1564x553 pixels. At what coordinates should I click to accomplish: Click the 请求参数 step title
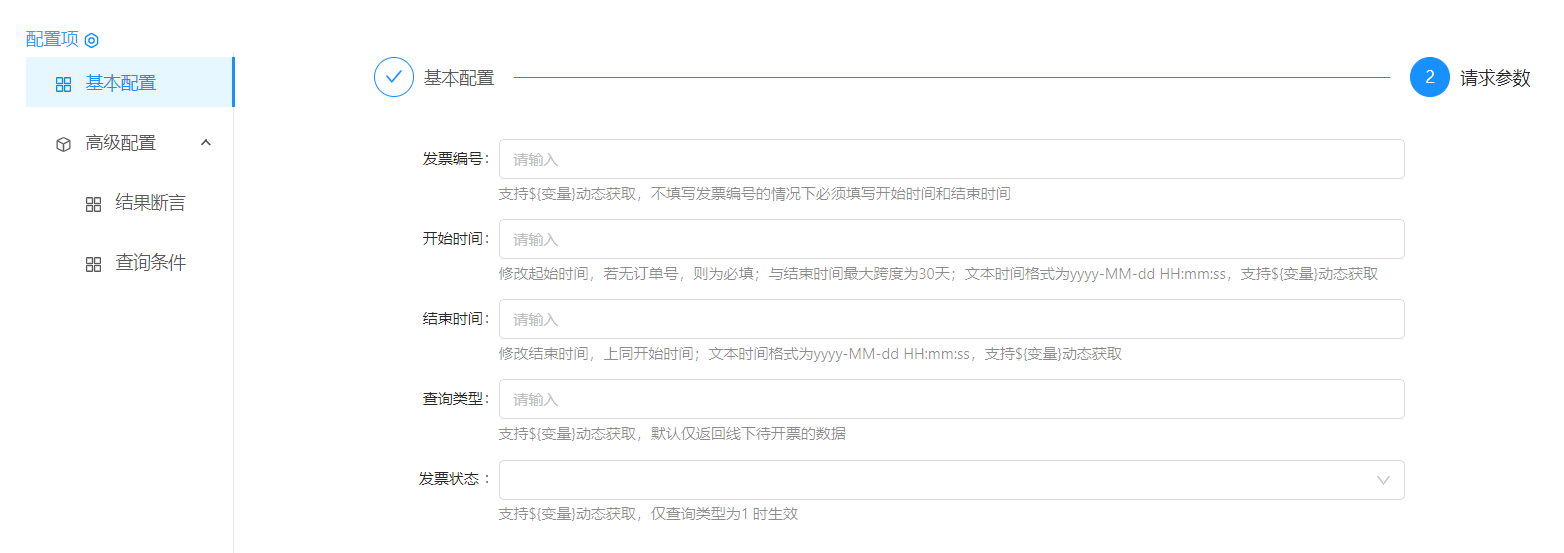click(1495, 78)
